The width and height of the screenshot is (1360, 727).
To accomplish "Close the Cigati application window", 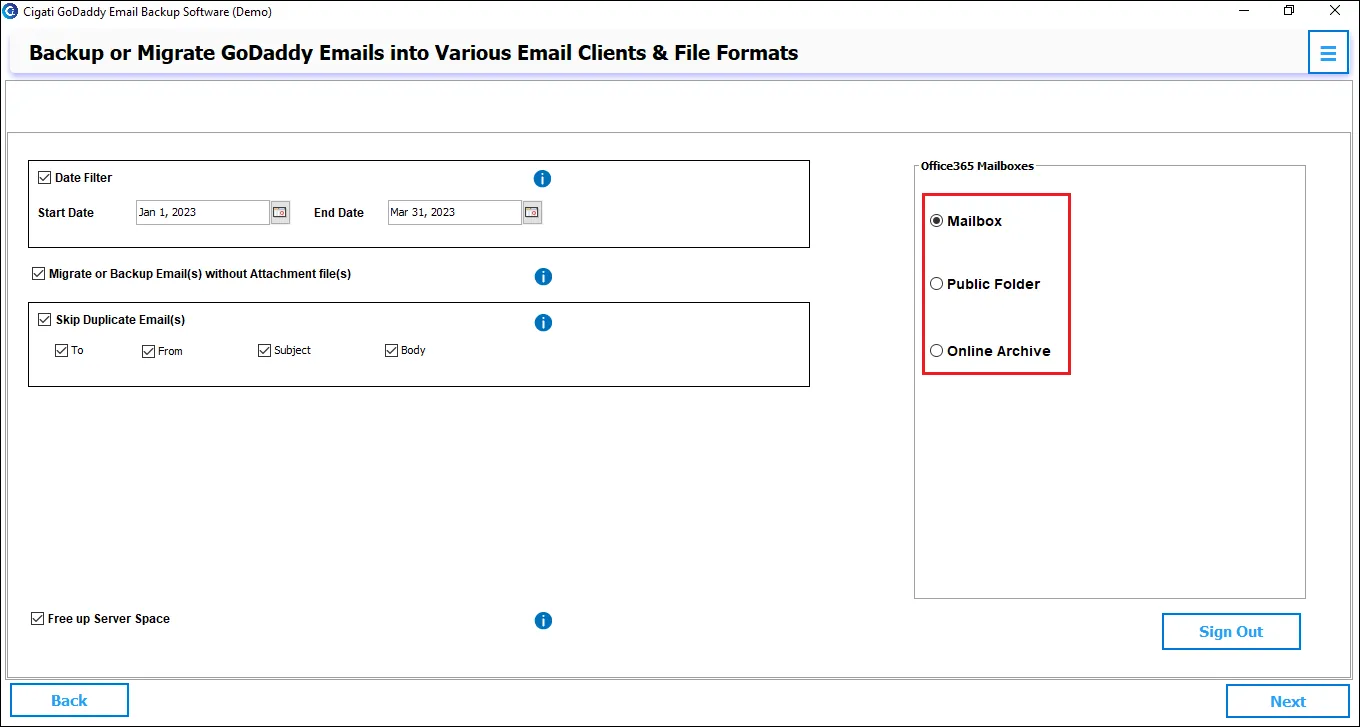I will coord(1335,11).
